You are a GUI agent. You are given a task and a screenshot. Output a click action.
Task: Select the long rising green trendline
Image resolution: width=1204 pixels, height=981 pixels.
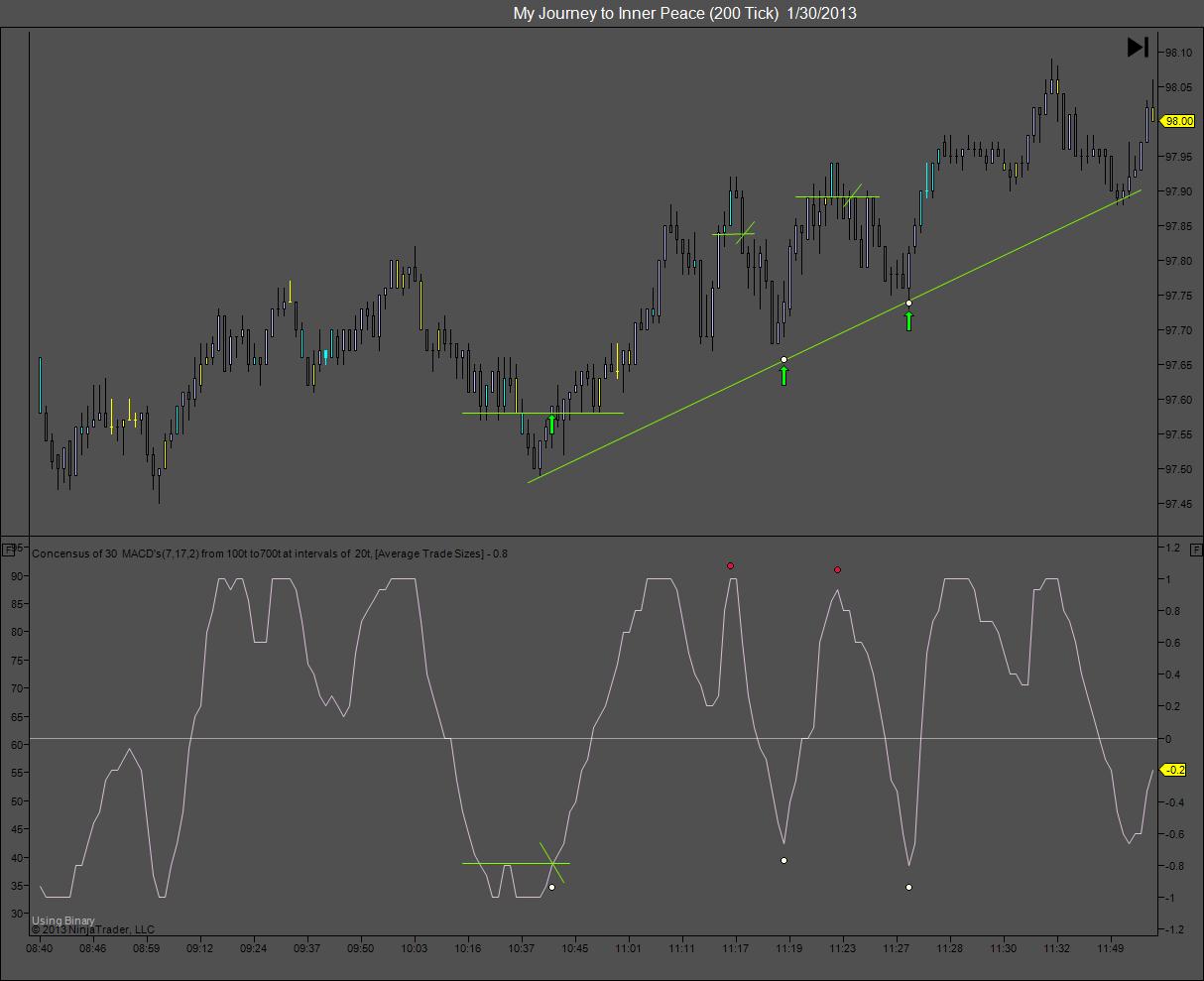click(x=834, y=335)
